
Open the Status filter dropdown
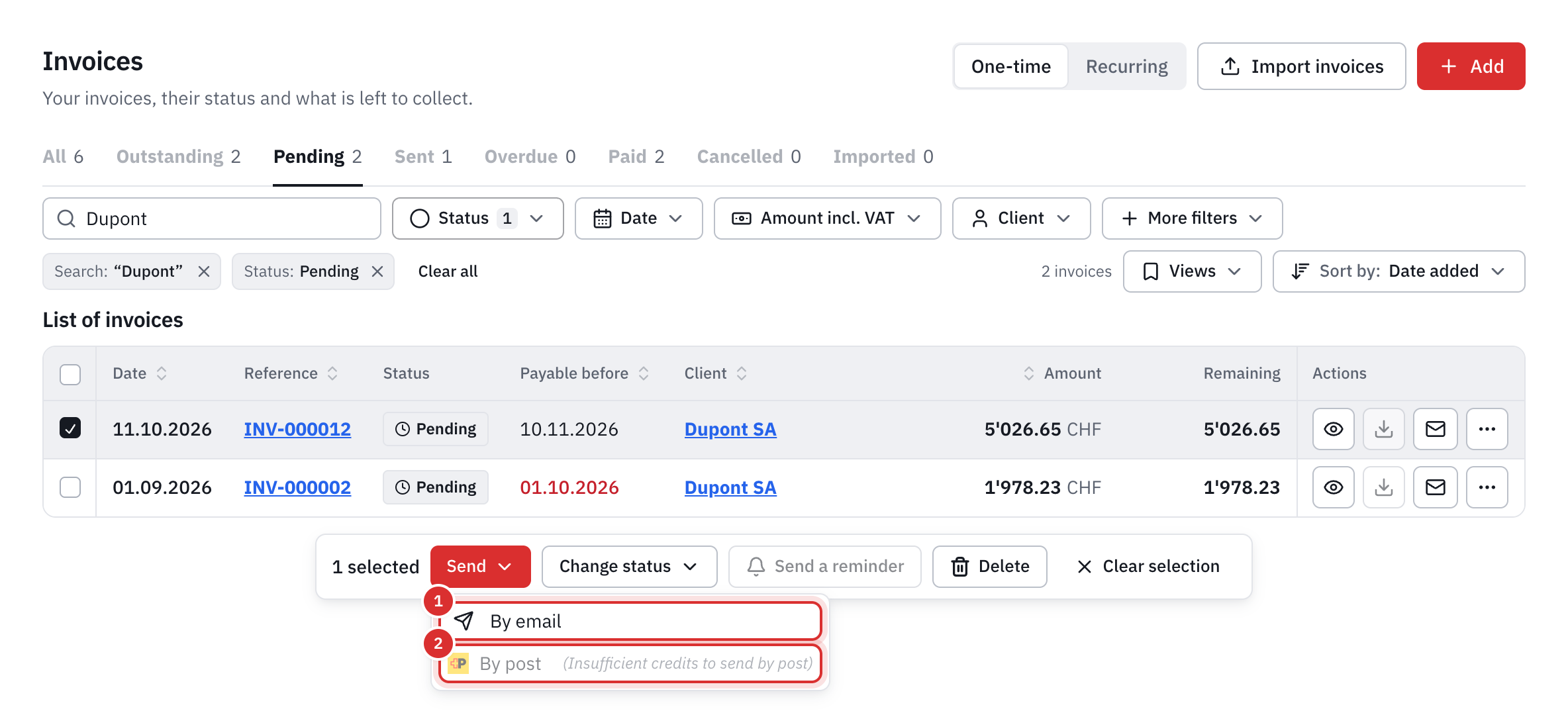coord(477,218)
